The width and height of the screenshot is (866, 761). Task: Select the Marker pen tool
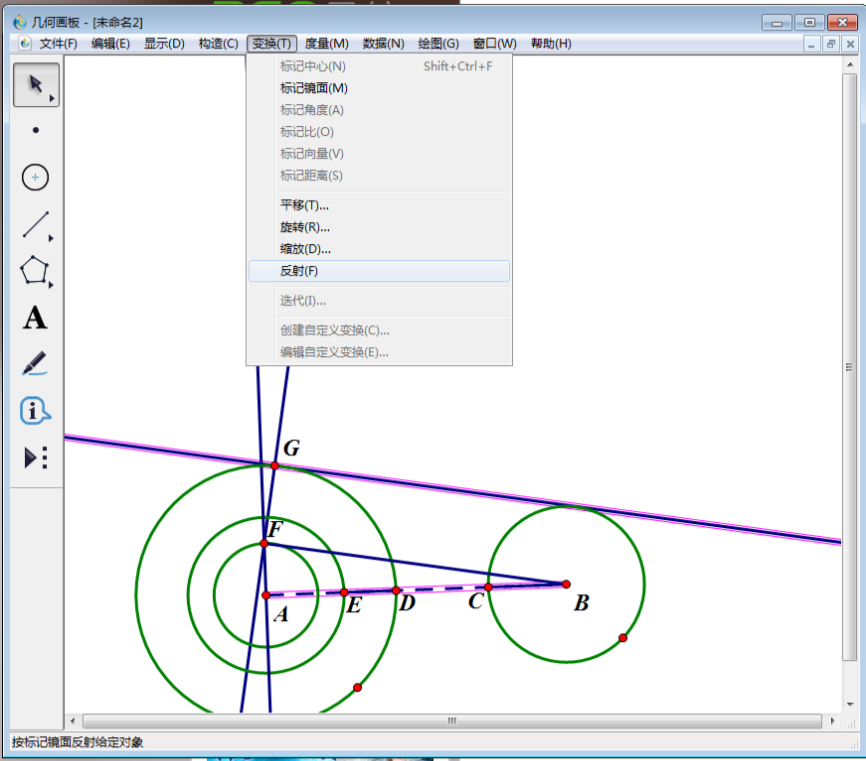click(x=35, y=364)
